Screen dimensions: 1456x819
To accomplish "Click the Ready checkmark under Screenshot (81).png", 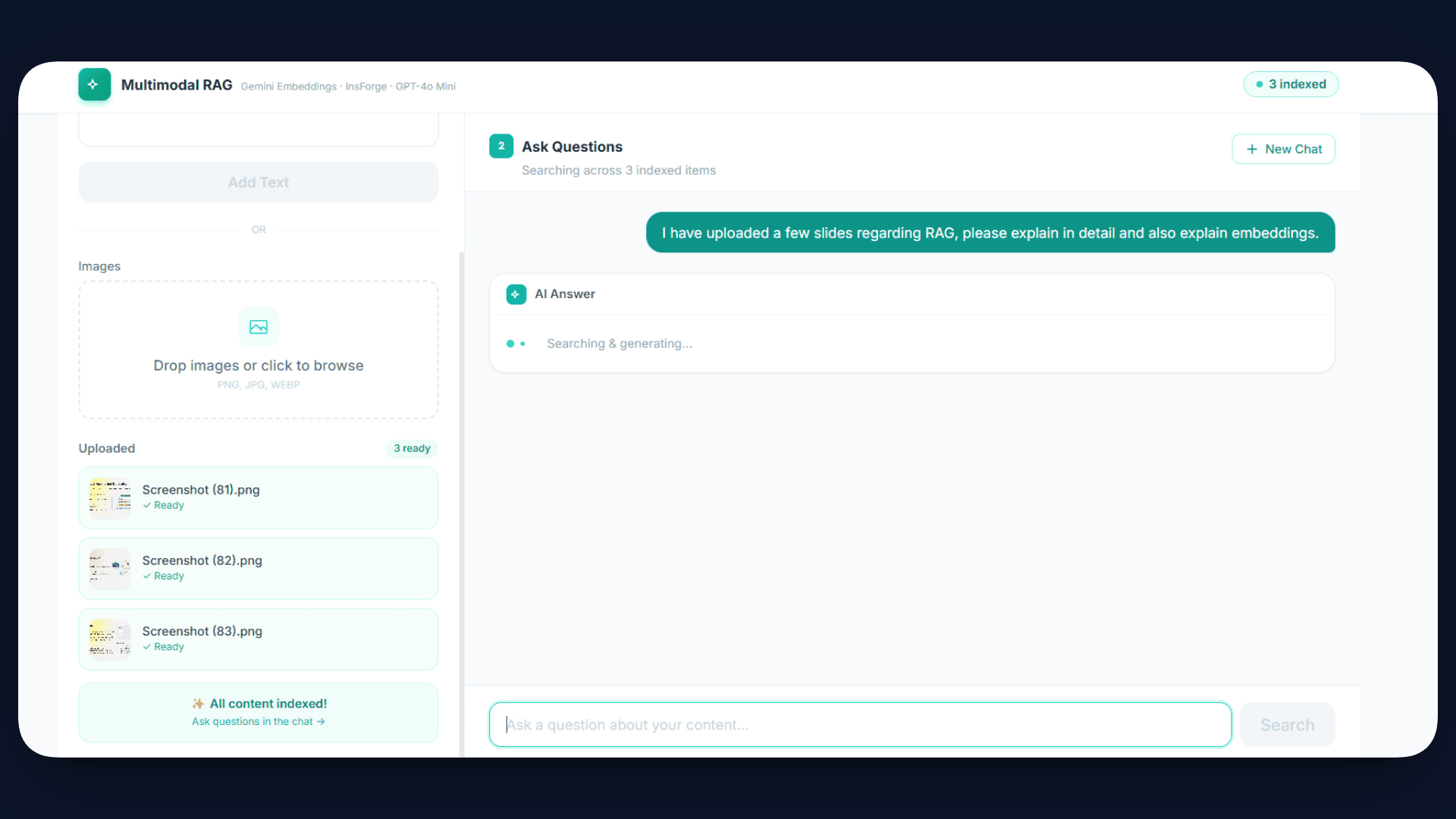I will (147, 506).
